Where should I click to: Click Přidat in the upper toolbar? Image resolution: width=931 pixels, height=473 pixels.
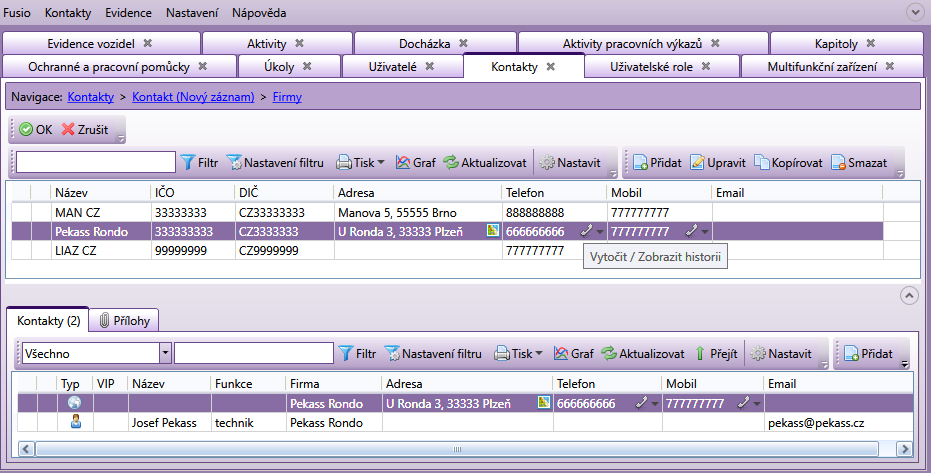click(x=657, y=163)
